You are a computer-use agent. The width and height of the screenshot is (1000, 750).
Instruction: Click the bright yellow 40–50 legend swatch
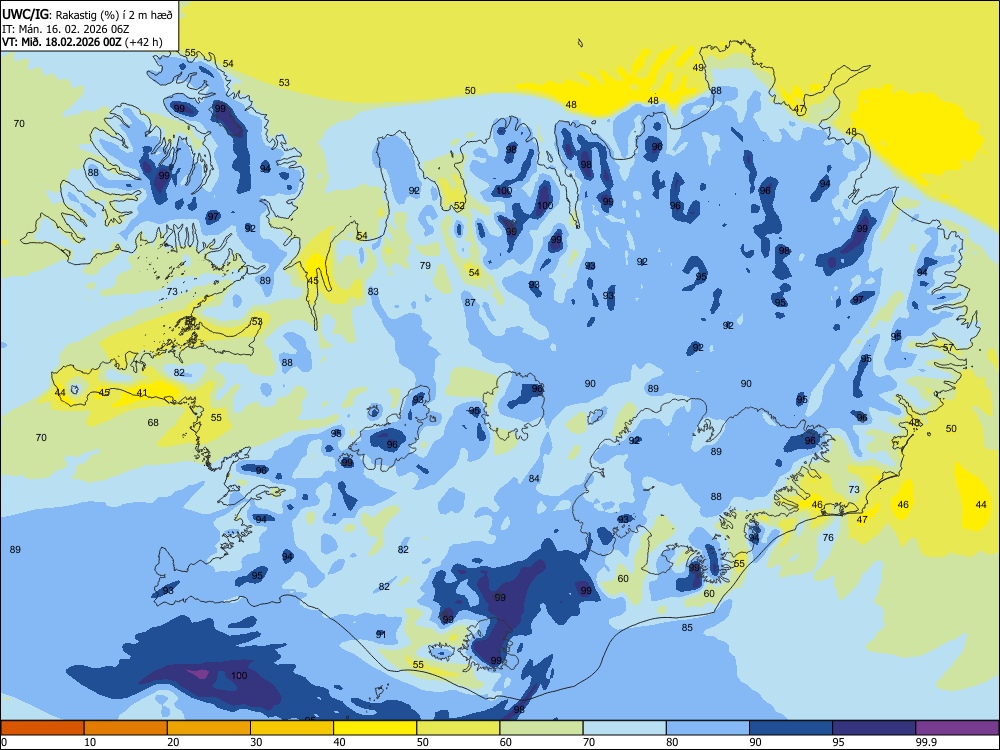click(375, 728)
